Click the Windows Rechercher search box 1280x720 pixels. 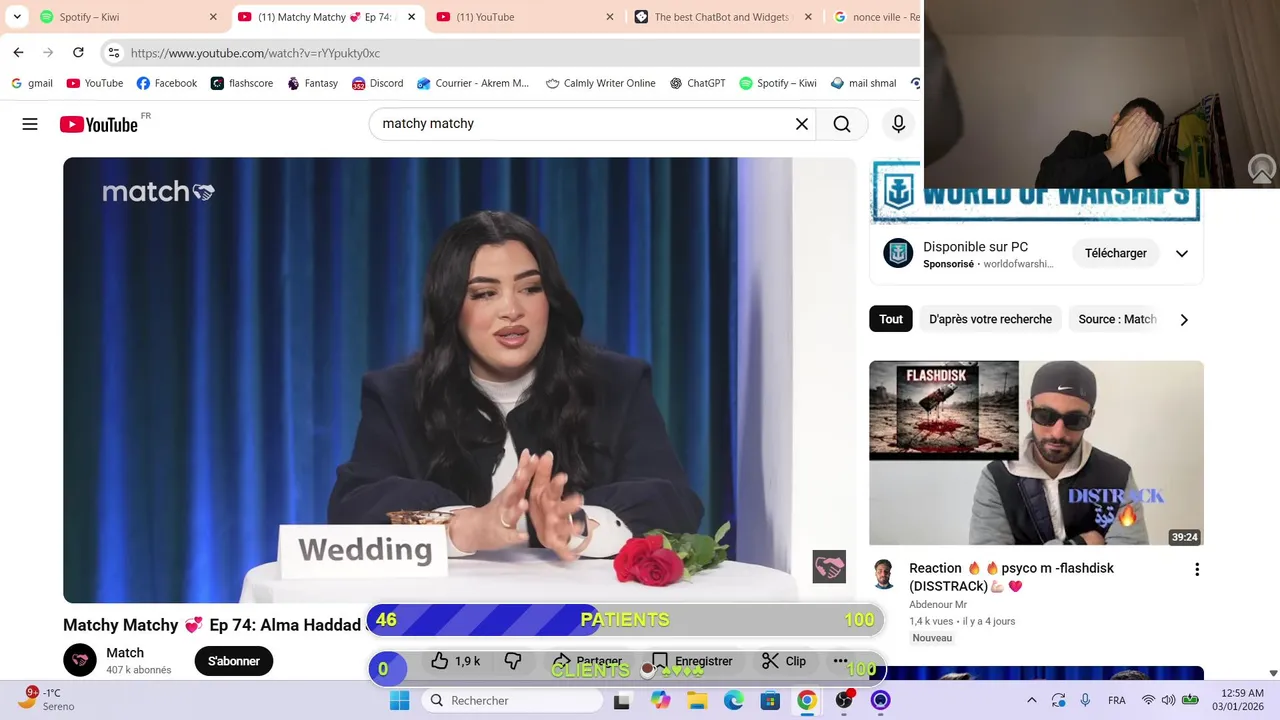pos(512,700)
